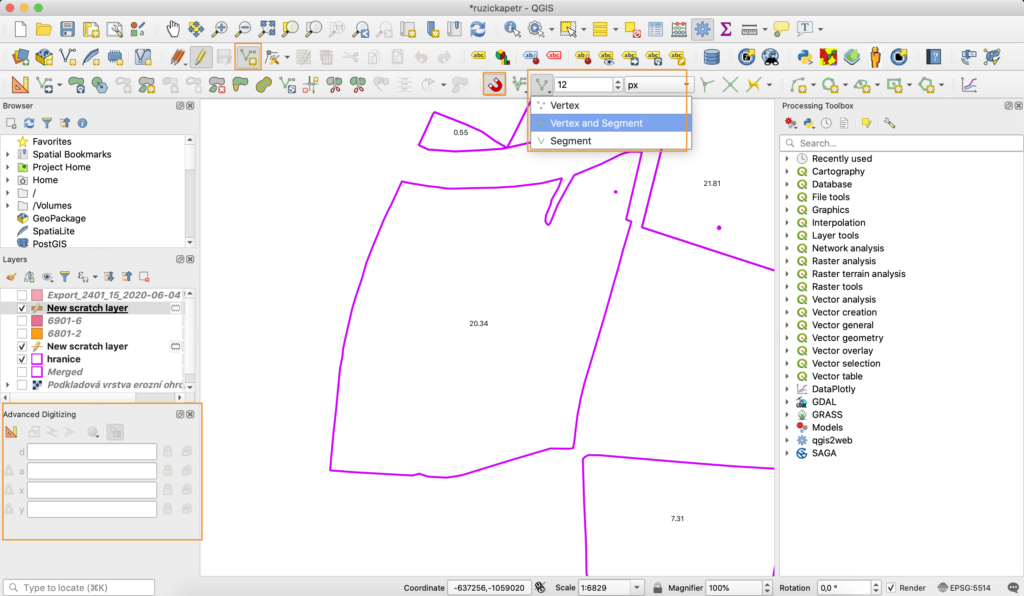
Task: Click the Zoom In magnifier icon
Action: point(219,29)
